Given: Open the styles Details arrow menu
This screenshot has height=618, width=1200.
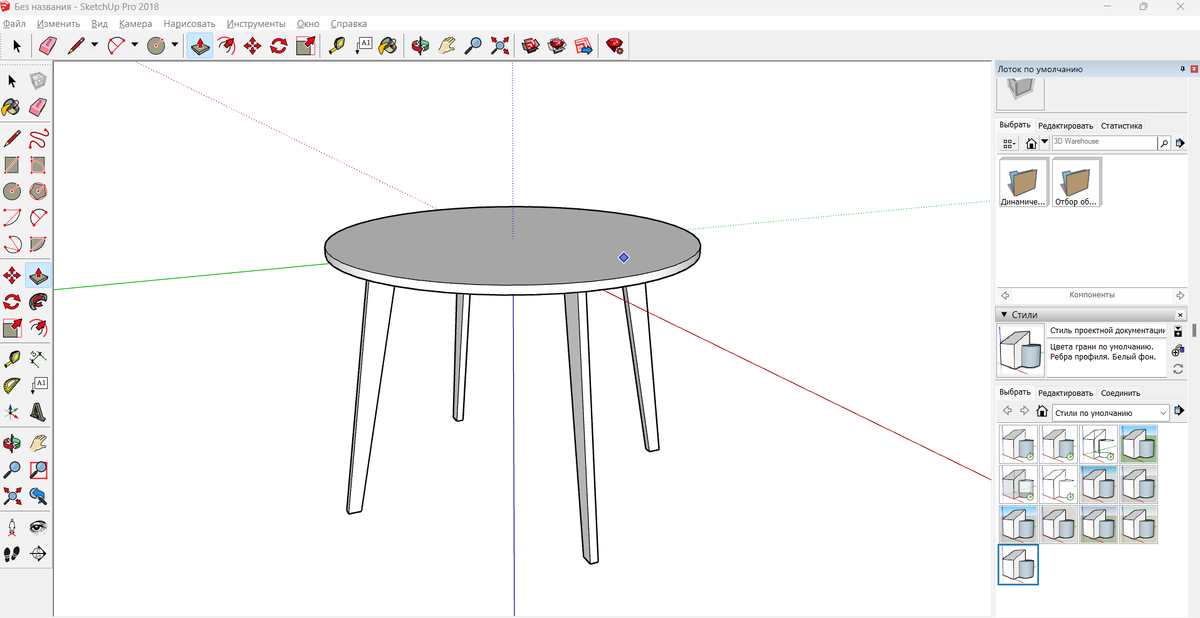Looking at the screenshot, I should point(1179,411).
